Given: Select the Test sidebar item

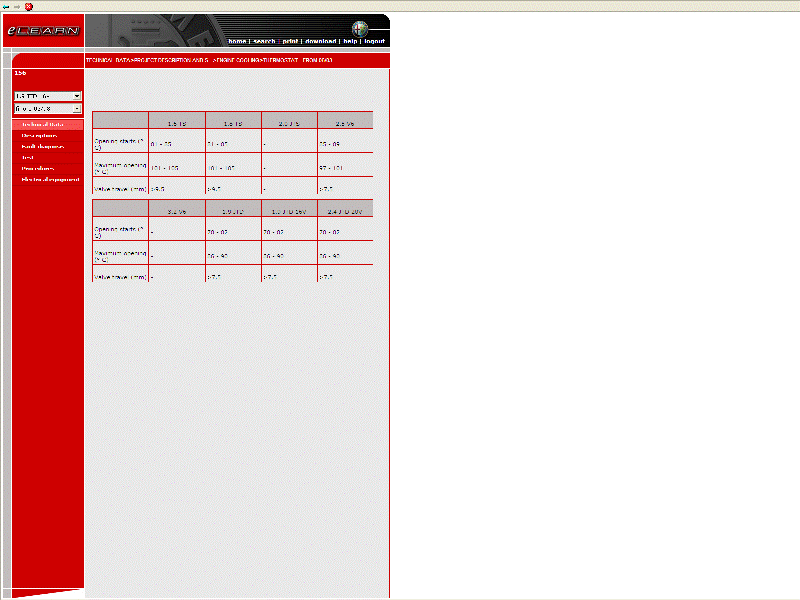Looking at the screenshot, I should [x=28, y=158].
